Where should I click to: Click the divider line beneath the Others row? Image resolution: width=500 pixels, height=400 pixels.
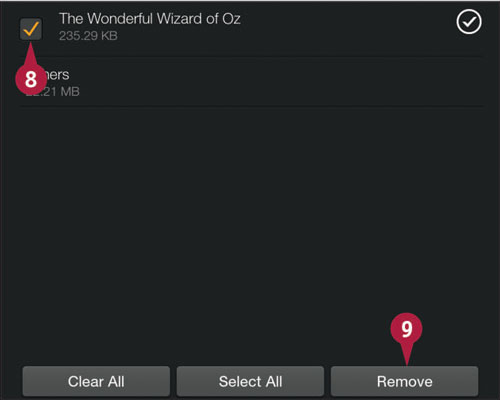pos(252,107)
